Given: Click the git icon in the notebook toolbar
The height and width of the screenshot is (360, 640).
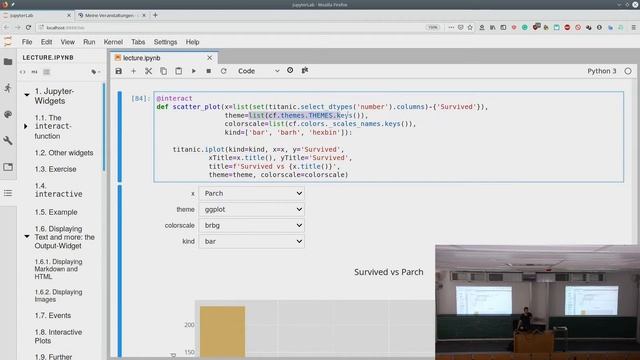Looking at the screenshot, I should click(x=304, y=70).
